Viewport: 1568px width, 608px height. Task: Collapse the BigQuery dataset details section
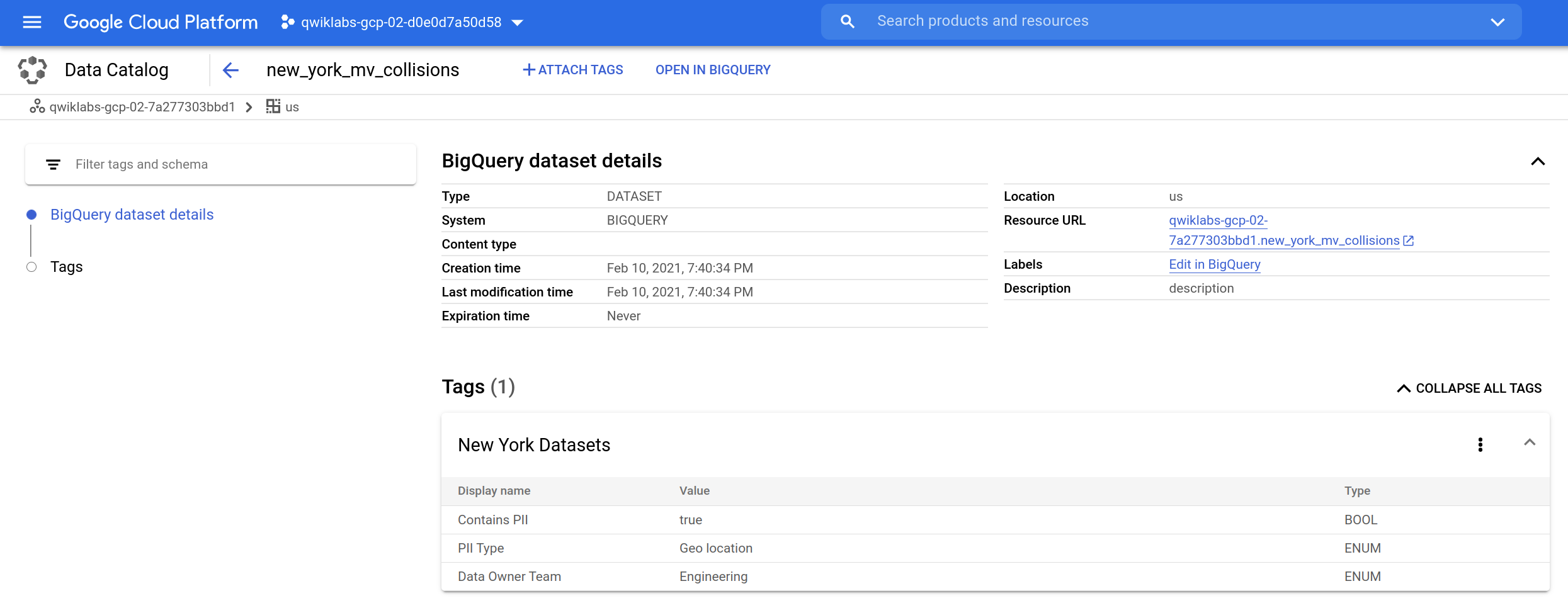click(1538, 161)
